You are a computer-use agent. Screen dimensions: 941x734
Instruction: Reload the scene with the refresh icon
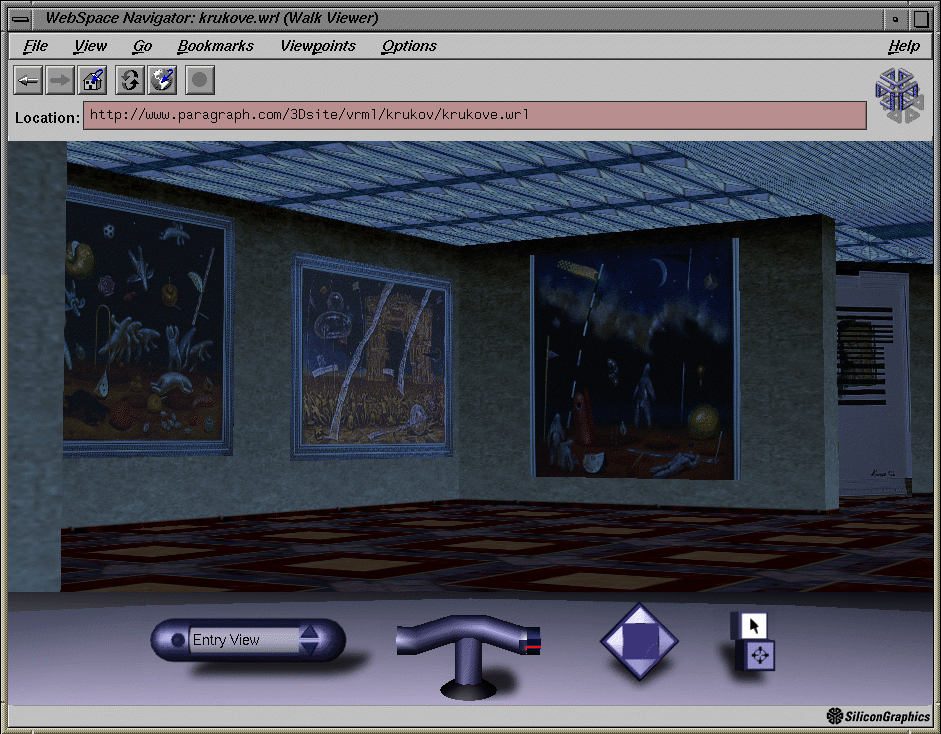130,80
